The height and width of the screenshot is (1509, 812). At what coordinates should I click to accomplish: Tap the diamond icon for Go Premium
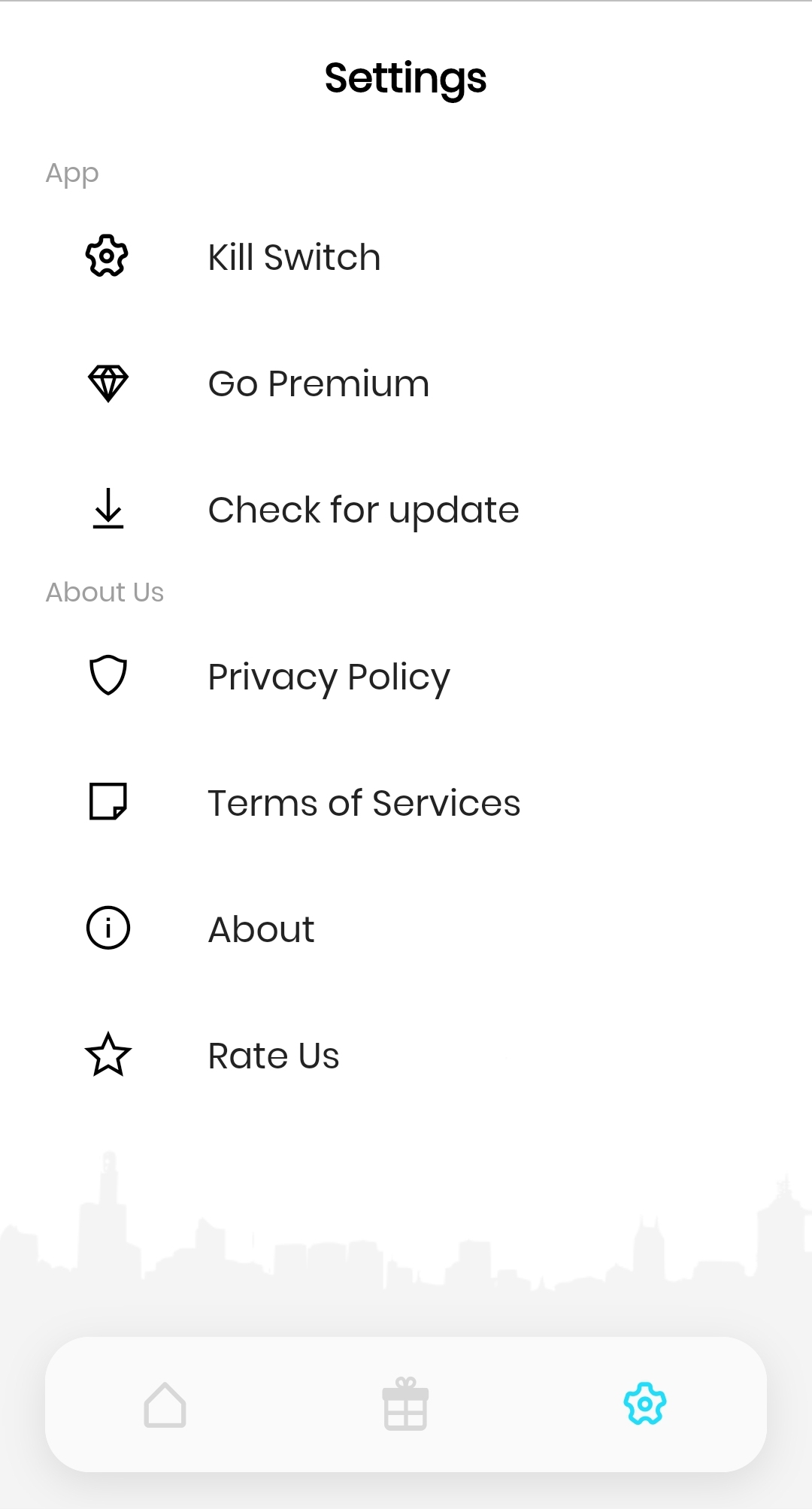point(108,383)
